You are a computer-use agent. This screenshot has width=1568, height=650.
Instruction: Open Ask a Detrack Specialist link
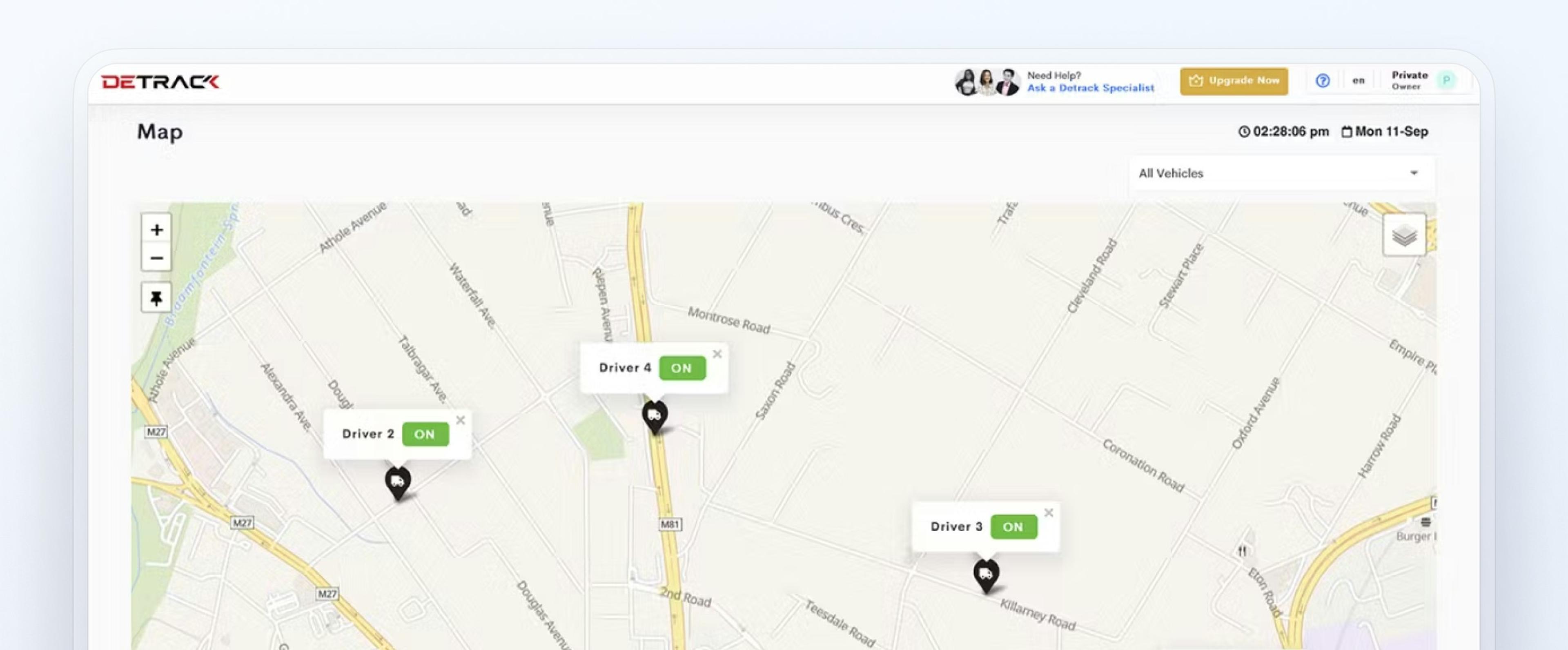tap(1091, 88)
